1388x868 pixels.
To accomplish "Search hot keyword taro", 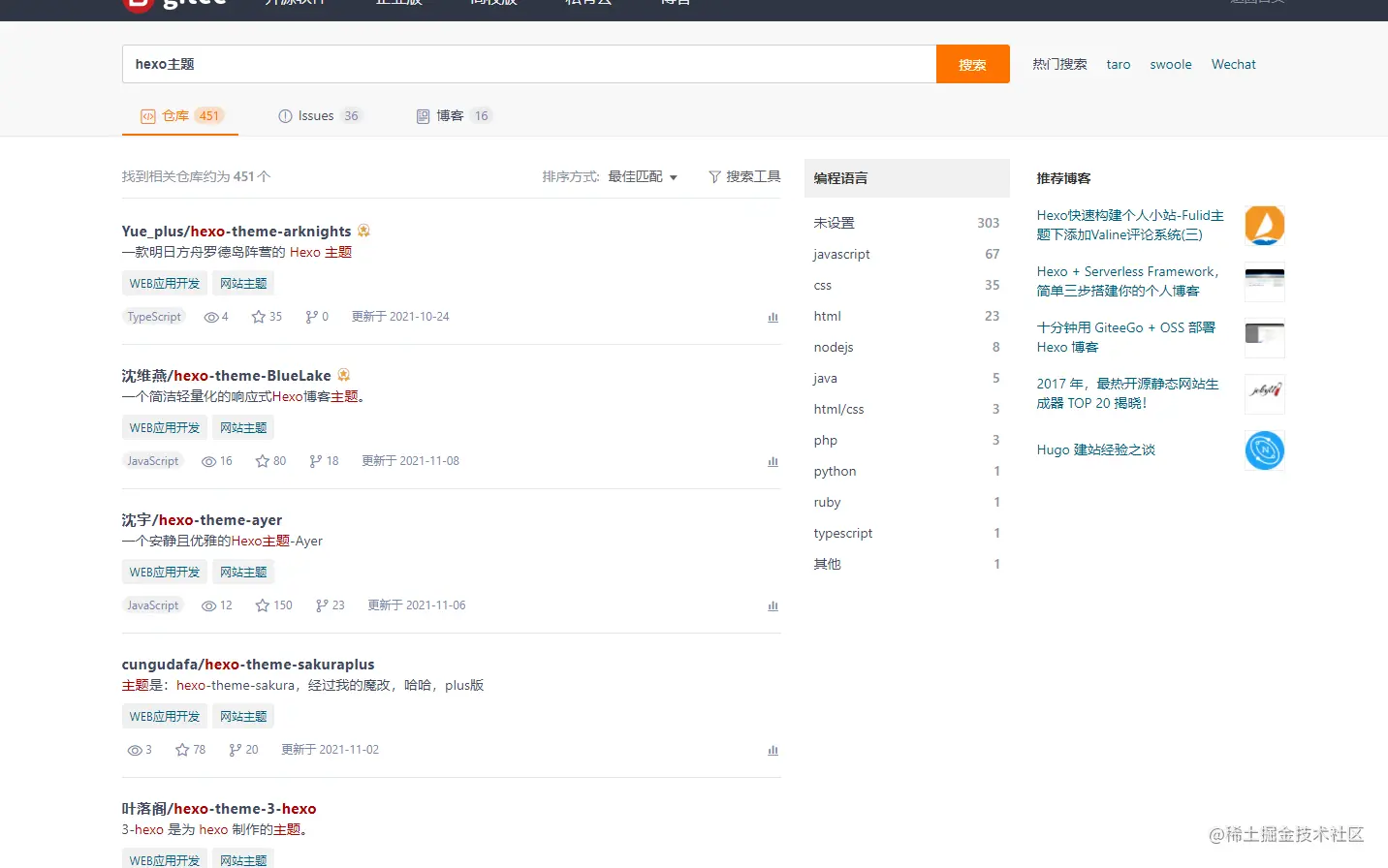I will [x=1119, y=64].
